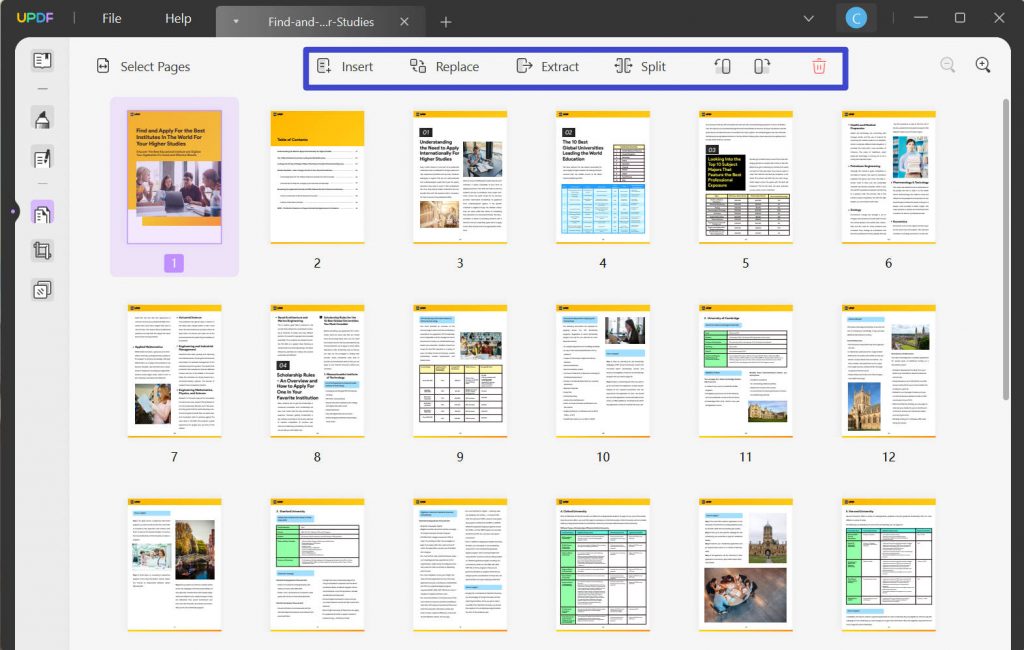Rotate pages left using the toolbar icon
Viewport: 1024px width, 650px height.
(x=722, y=66)
